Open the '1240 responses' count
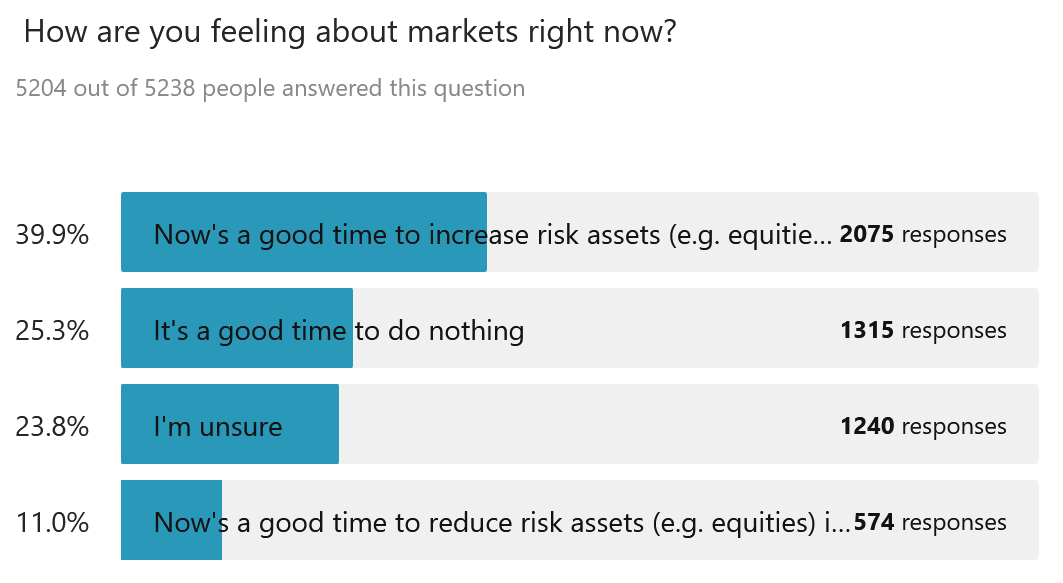 point(923,427)
